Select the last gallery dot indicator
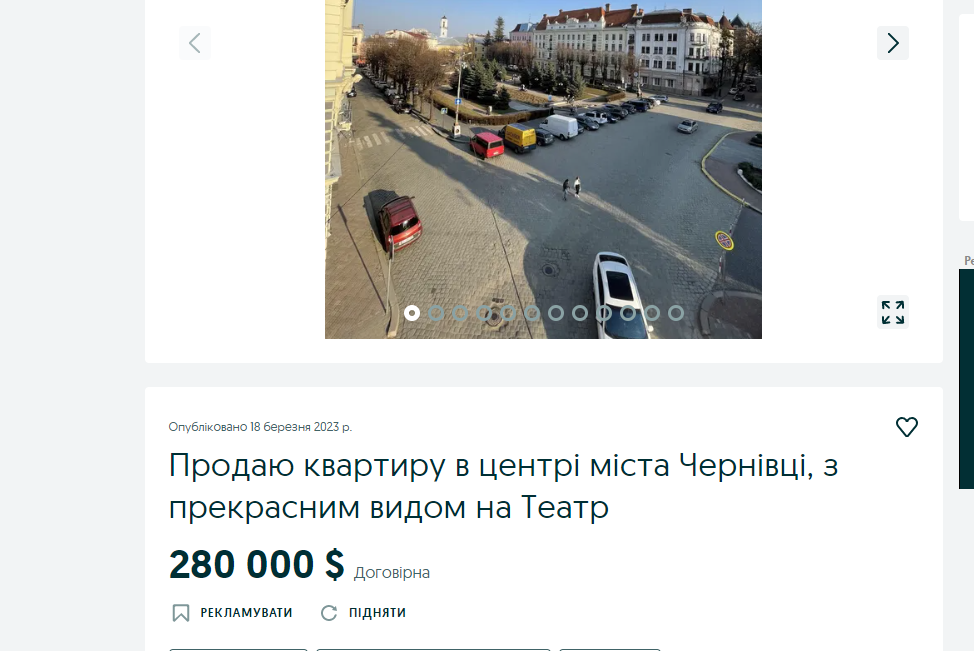 click(676, 313)
